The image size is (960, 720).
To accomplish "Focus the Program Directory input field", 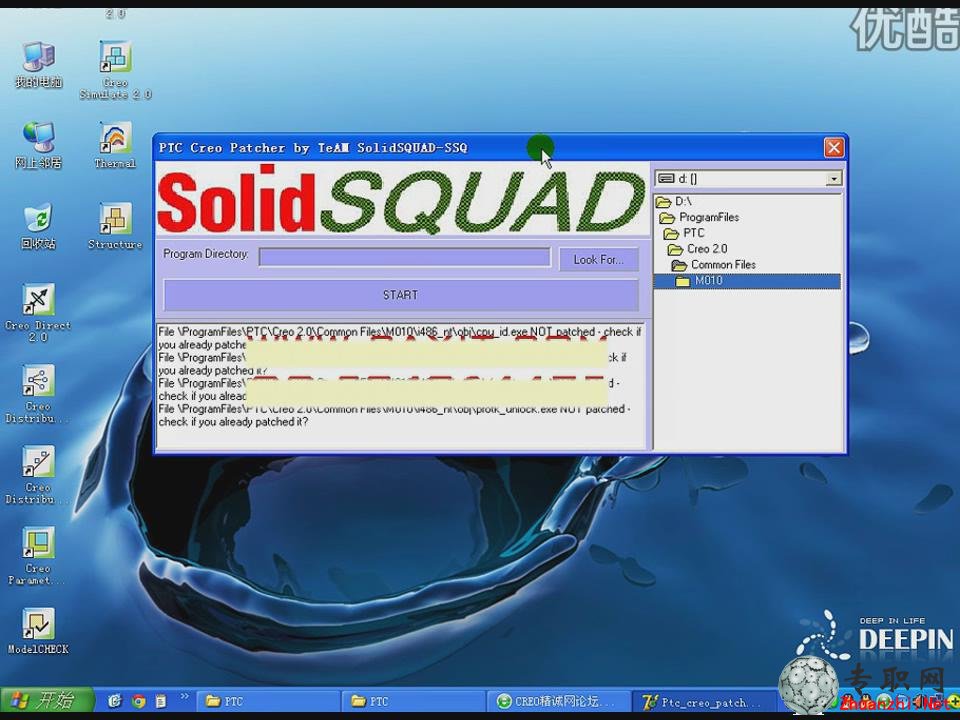I will coord(405,257).
